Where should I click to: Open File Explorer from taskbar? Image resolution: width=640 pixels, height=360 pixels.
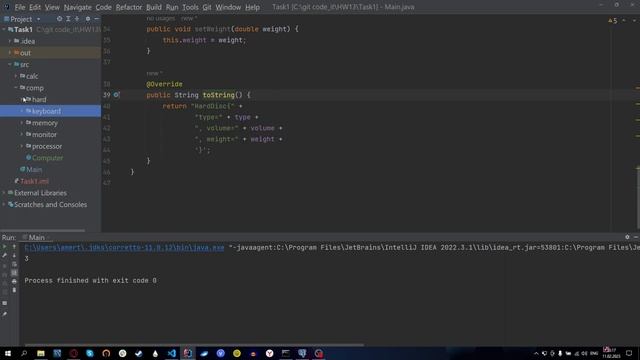click(41, 353)
